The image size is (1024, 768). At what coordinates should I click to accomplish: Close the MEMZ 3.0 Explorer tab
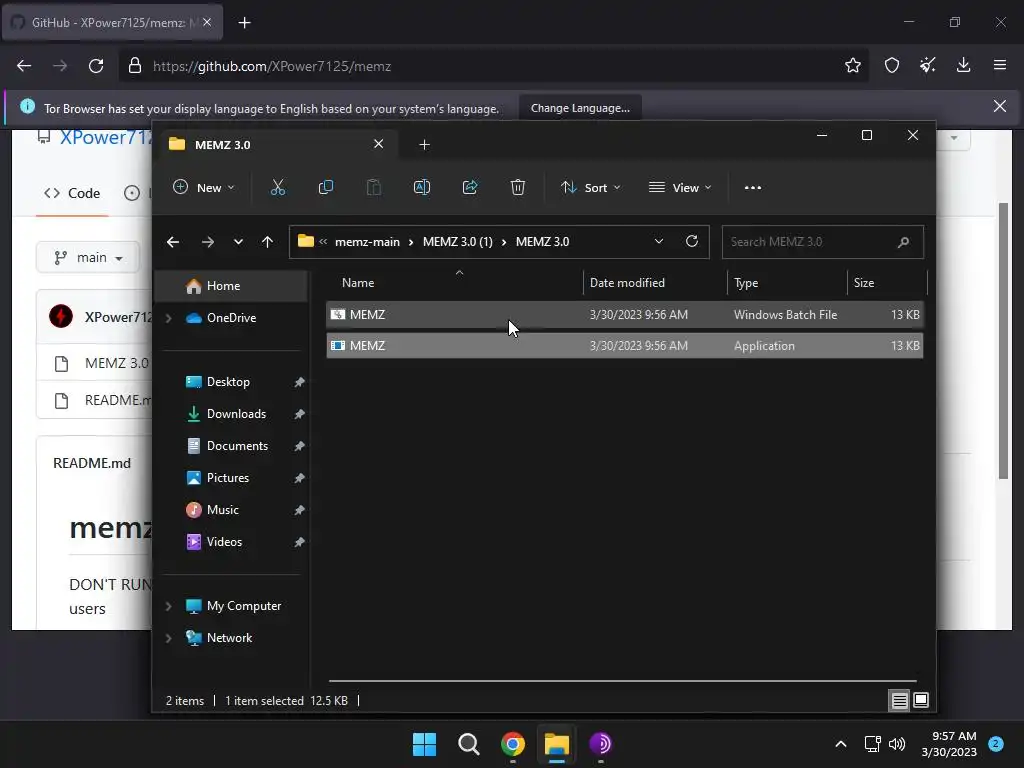pos(378,144)
